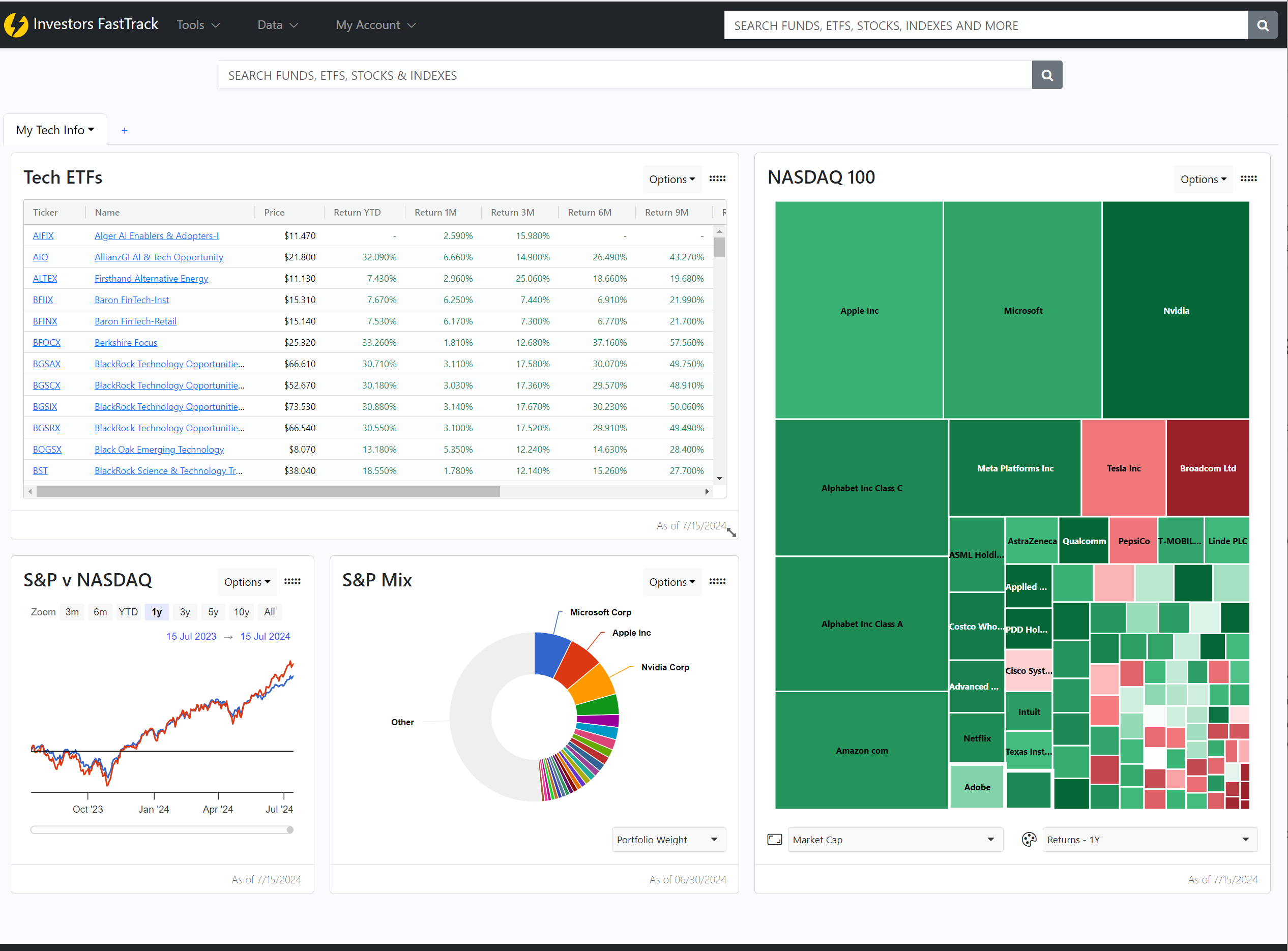Click the Nvidia treemap tile

tap(1176, 310)
